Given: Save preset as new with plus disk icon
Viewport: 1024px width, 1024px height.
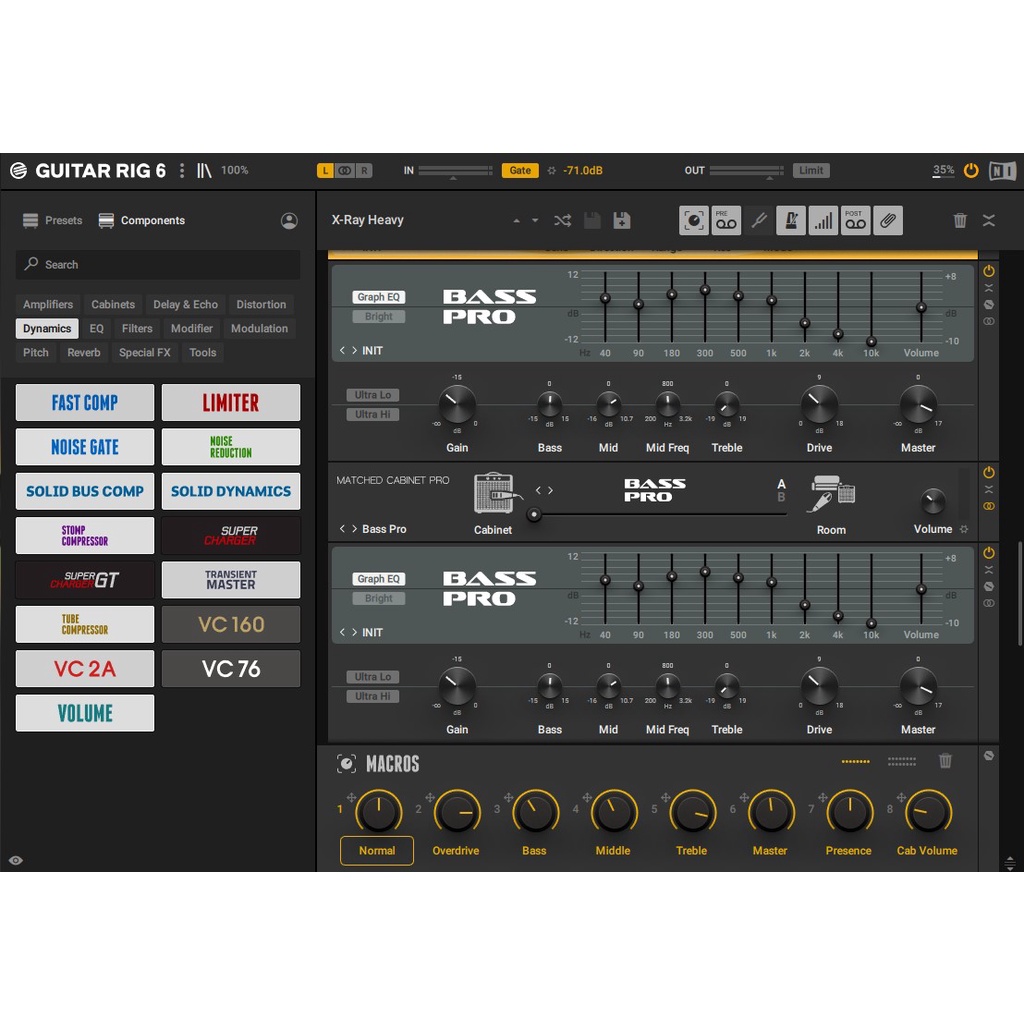Looking at the screenshot, I should (x=622, y=221).
